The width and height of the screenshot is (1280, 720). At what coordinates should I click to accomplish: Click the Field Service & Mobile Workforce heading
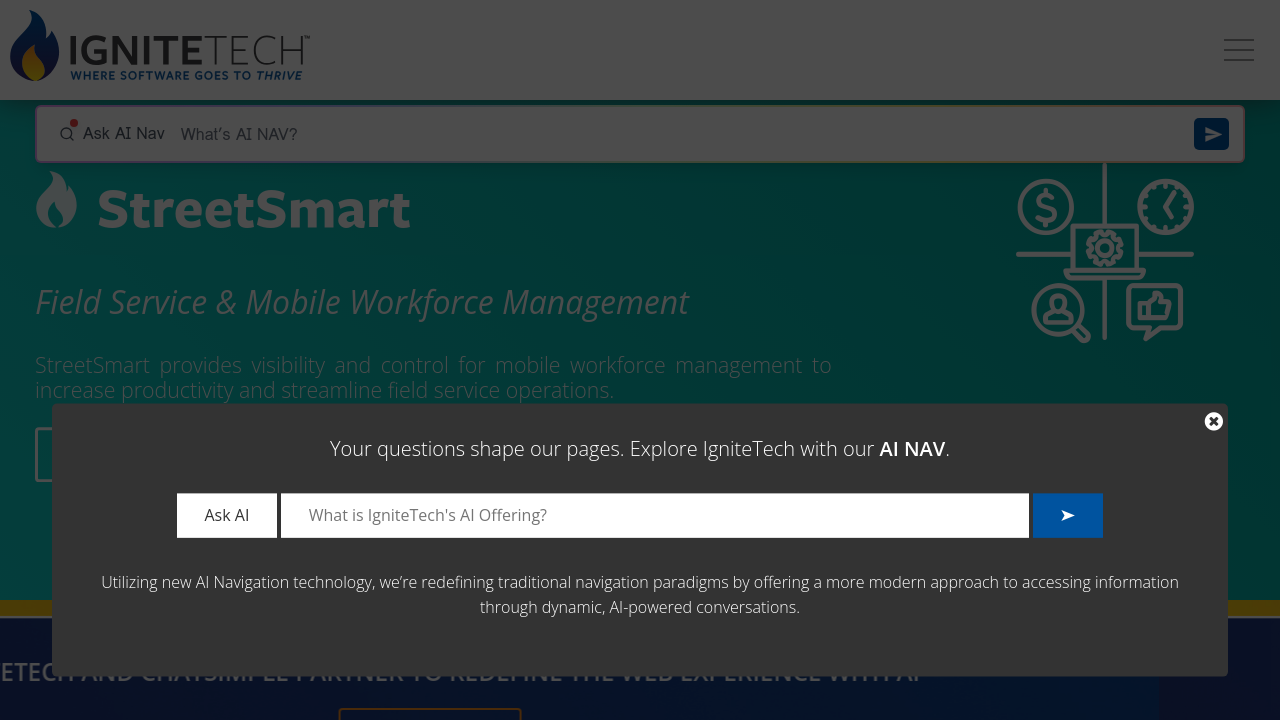pos(361,302)
